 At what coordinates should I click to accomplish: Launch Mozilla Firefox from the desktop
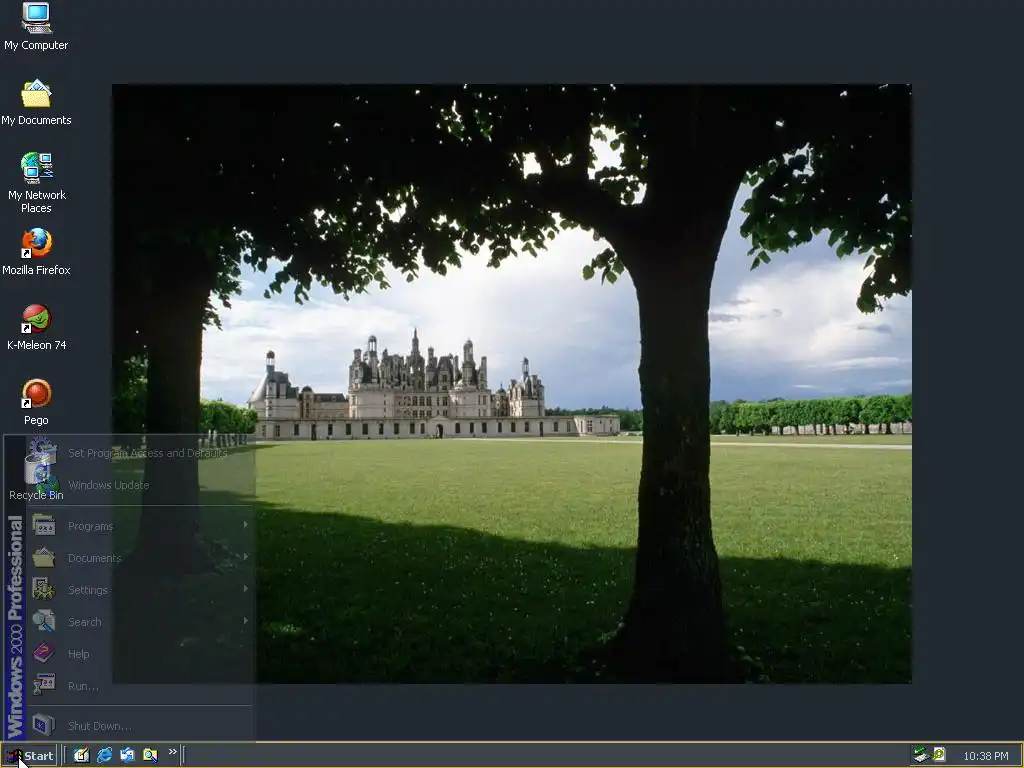(36, 251)
